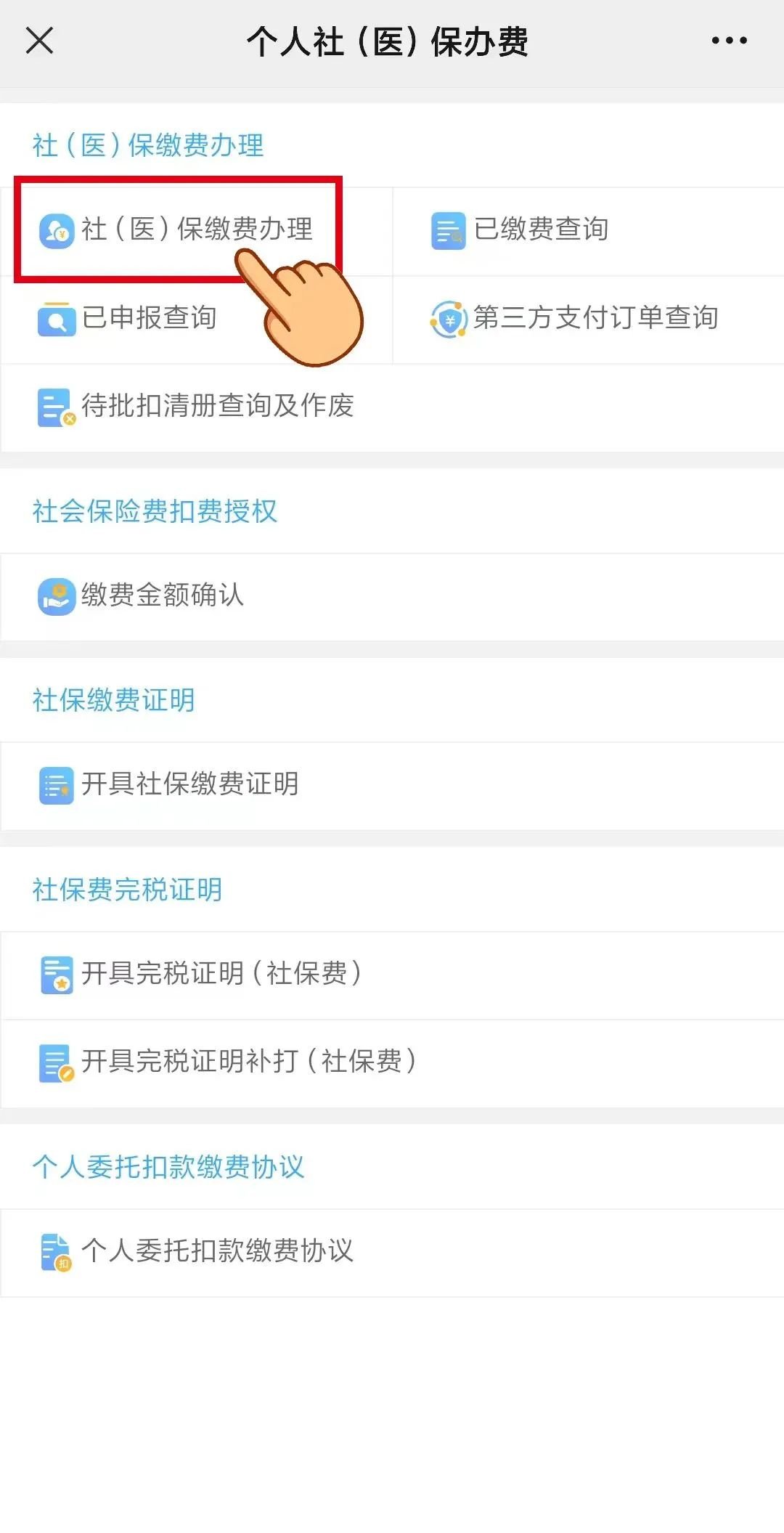Tap the 开具社保缴费证明 icon
This screenshot has width=784, height=1533.
point(57,786)
